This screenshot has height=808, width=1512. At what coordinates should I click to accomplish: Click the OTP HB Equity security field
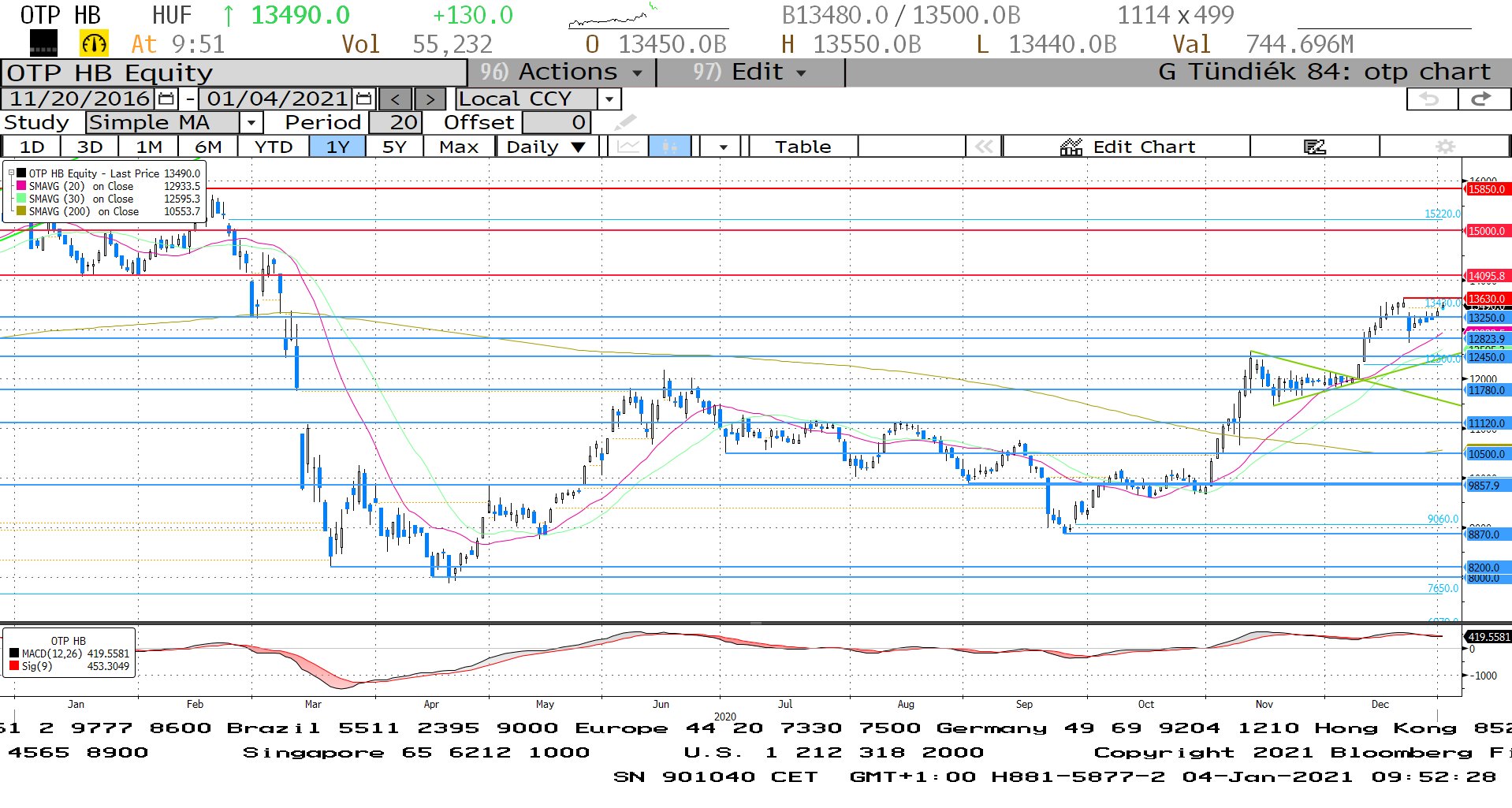pyautogui.click(x=234, y=73)
